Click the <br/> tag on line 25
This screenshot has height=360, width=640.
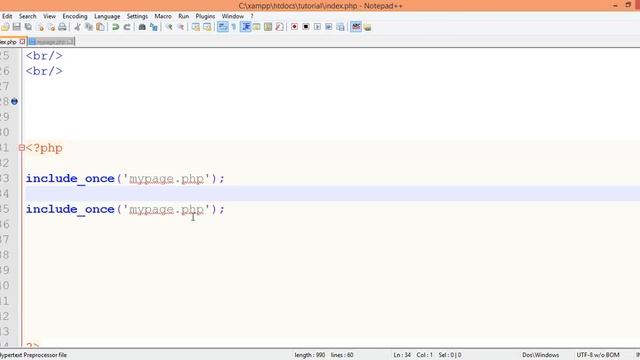(44, 56)
